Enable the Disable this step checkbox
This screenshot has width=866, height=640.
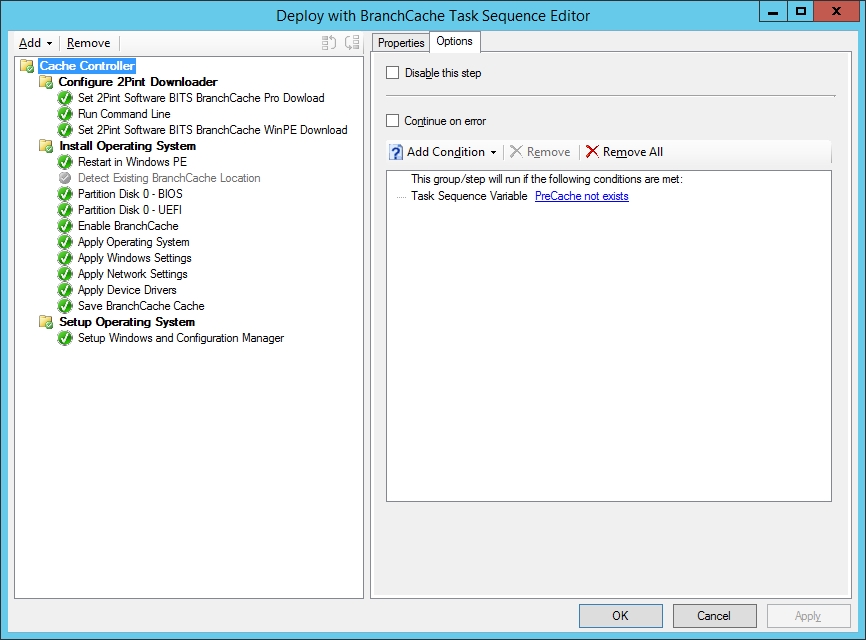393,73
